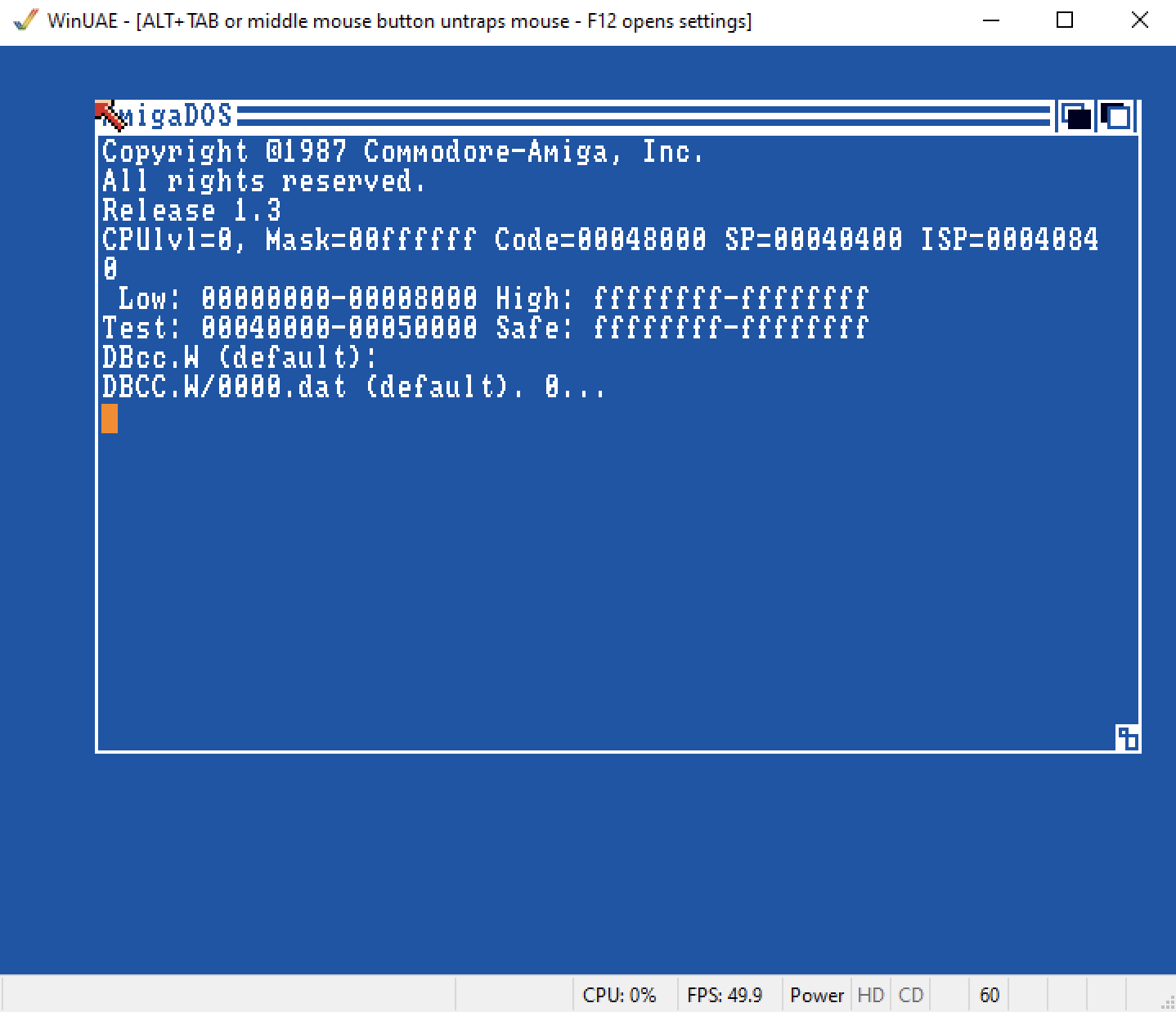Click the "Mask=00ffffff" value
Screen dimensions: 1176x1012
tap(370, 240)
